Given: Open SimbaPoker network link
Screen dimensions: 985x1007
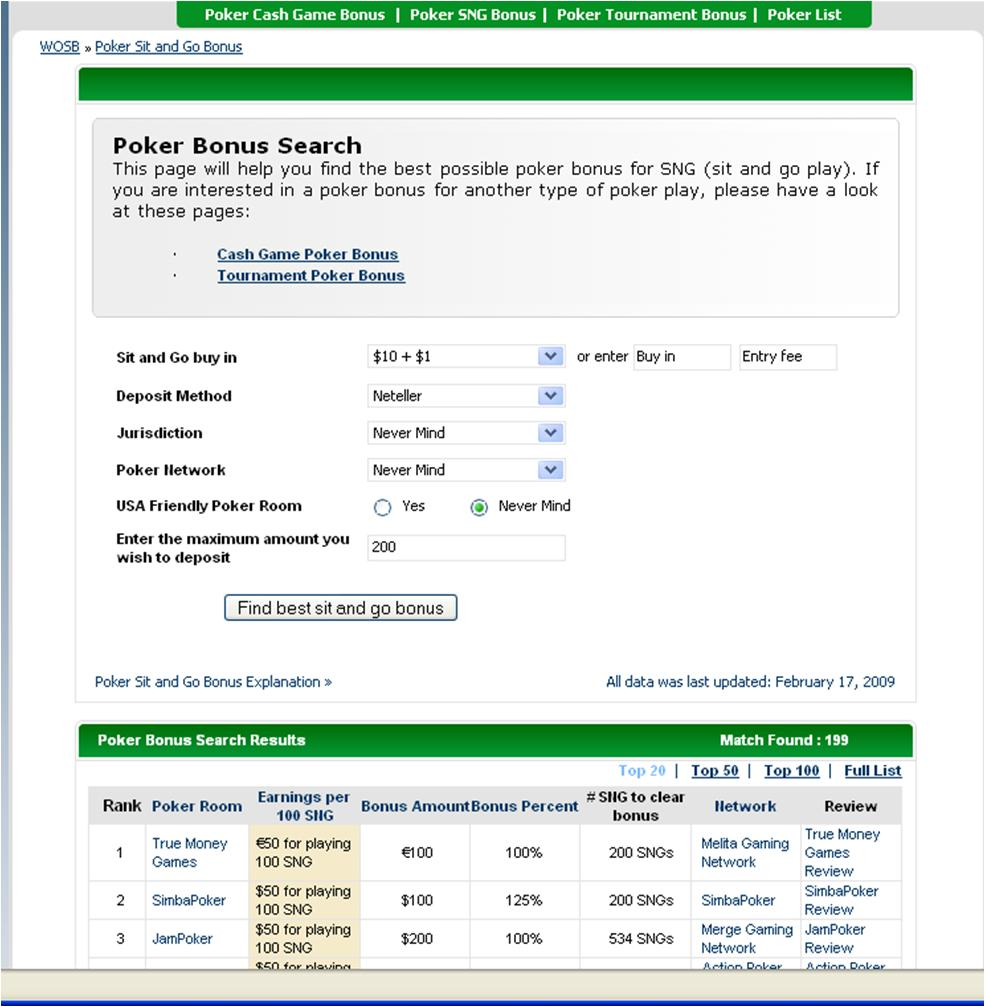Looking at the screenshot, I should (738, 900).
